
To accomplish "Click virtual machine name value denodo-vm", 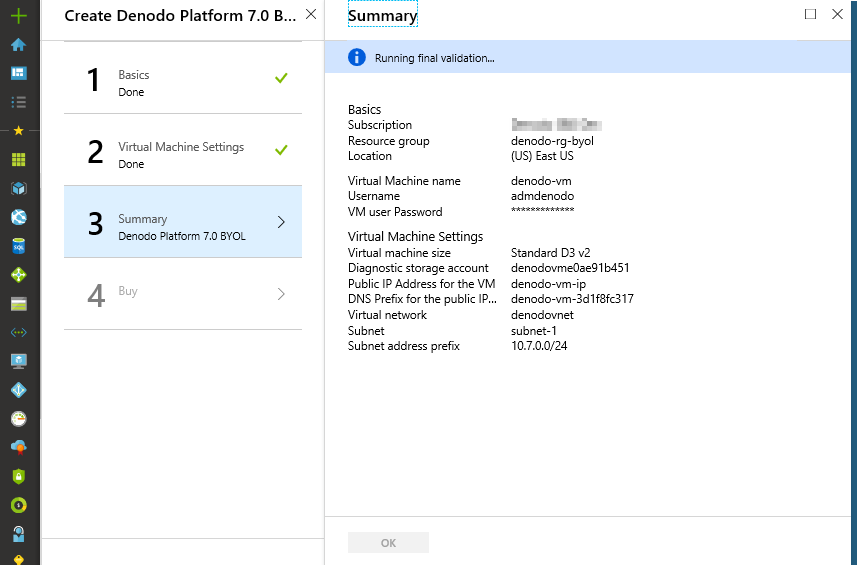I will click(541, 181).
